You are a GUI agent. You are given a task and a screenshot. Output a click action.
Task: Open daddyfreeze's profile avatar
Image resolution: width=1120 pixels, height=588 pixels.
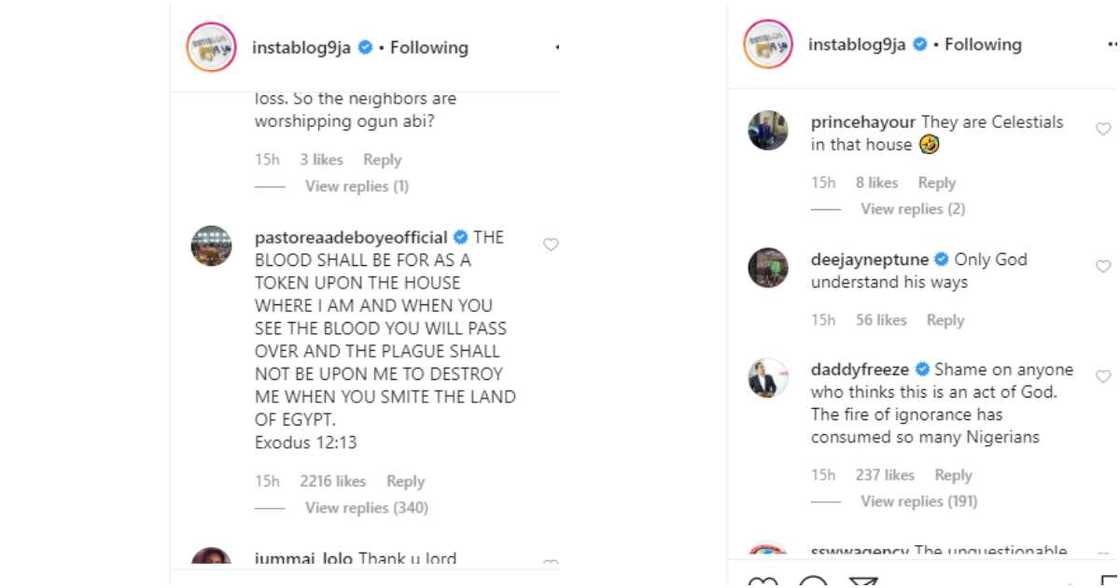[767, 377]
